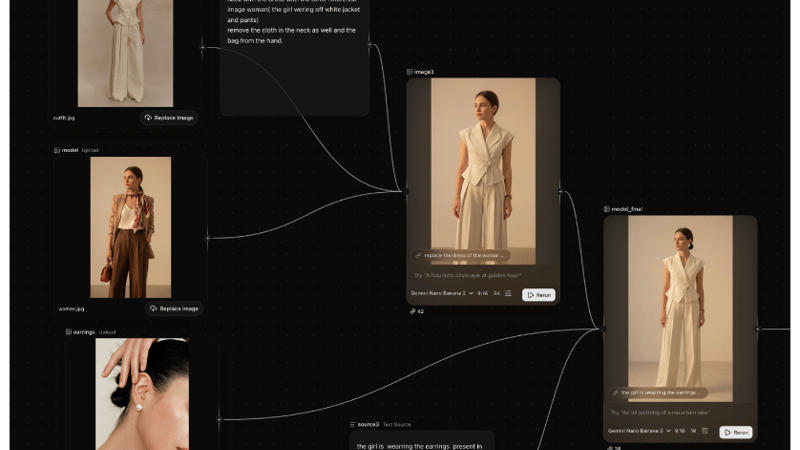Screen dimensions: 800x450
Task: Click Replace Image for outfit.jpg
Action: (169, 118)
